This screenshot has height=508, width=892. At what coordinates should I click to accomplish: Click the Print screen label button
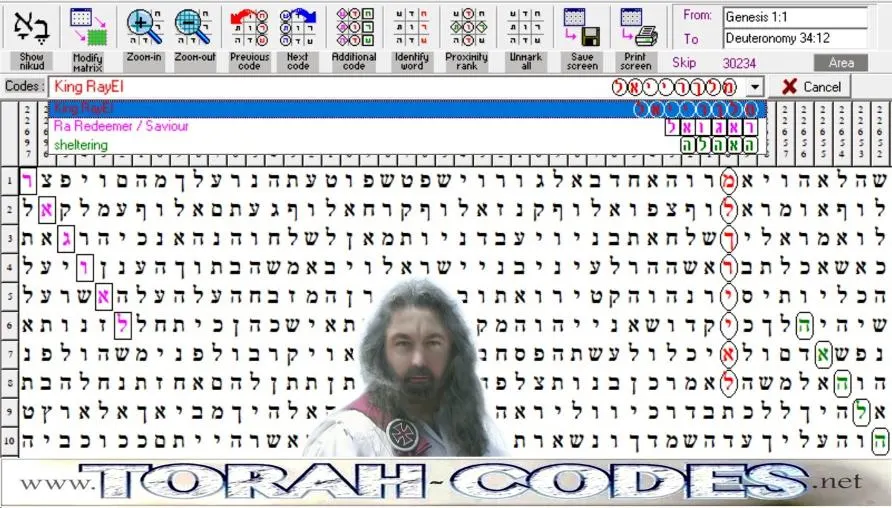pyautogui.click(x=635, y=61)
